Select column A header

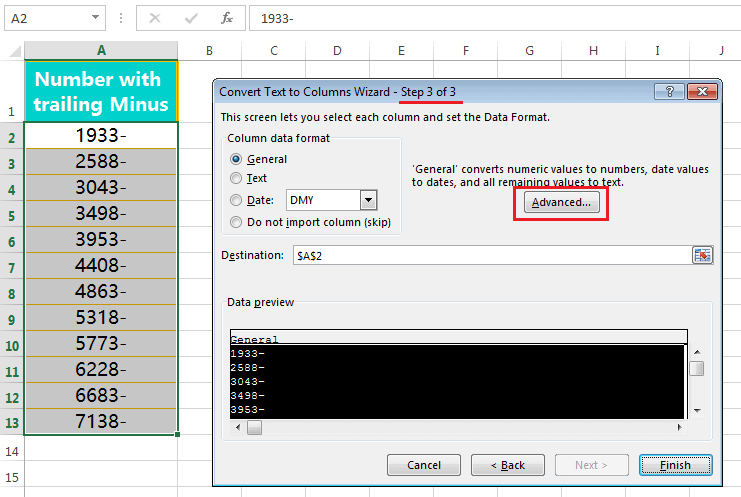[101, 51]
